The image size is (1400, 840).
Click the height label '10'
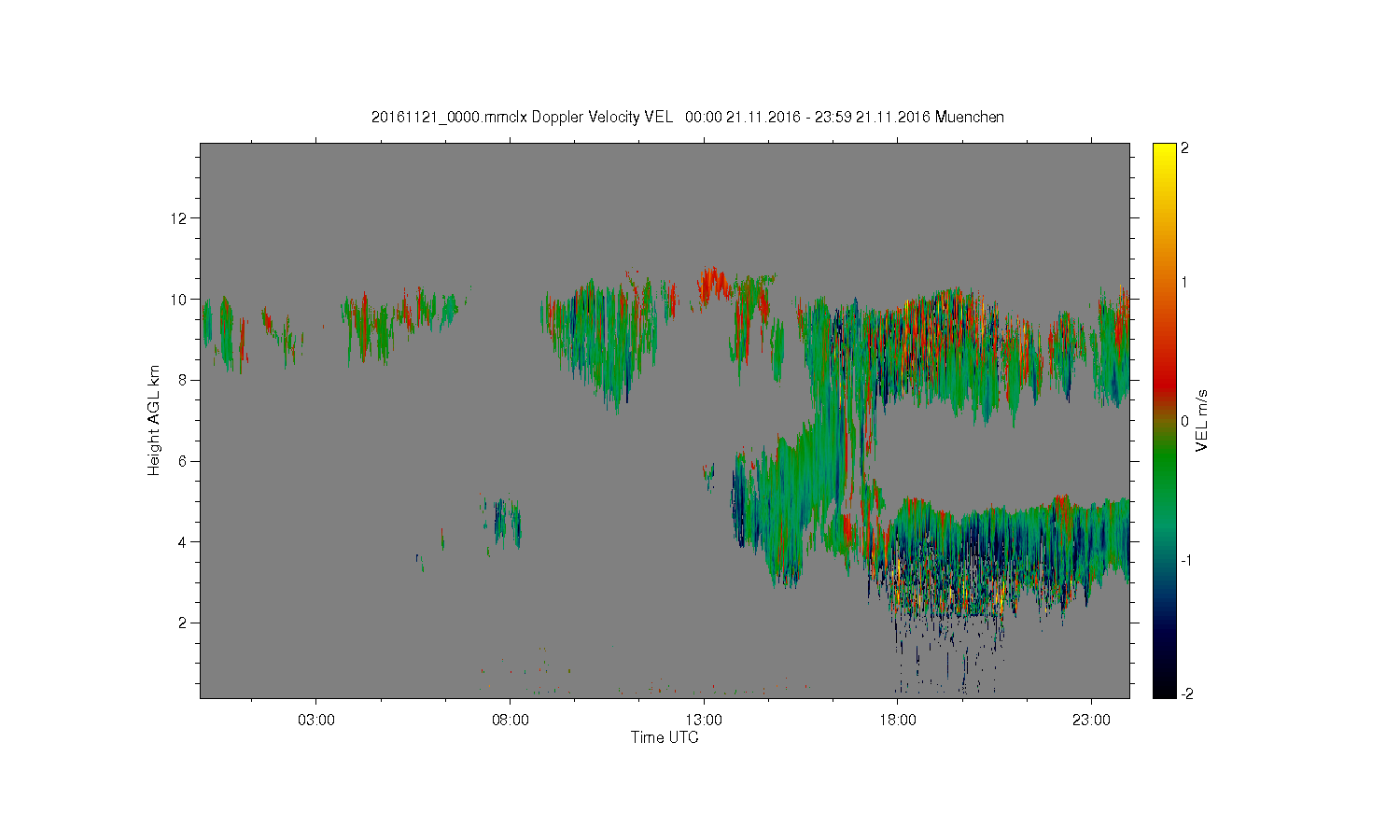[179, 300]
